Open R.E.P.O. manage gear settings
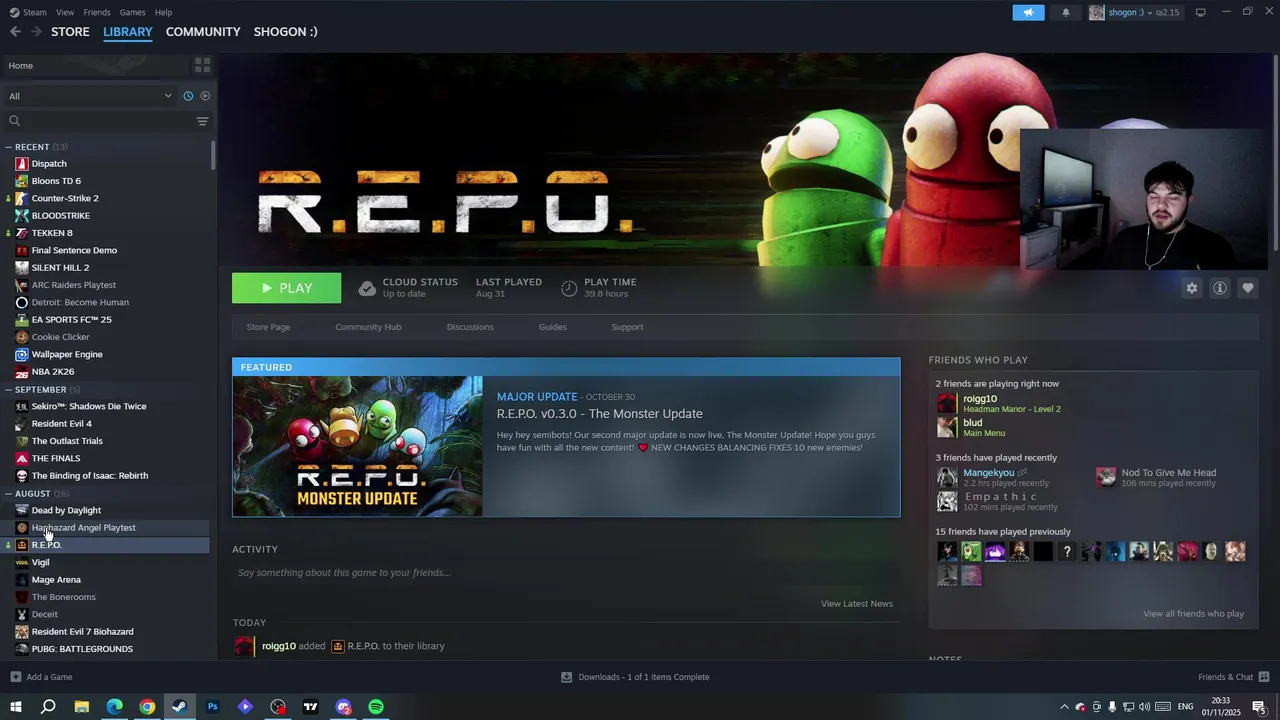The image size is (1280, 720). (x=1192, y=288)
